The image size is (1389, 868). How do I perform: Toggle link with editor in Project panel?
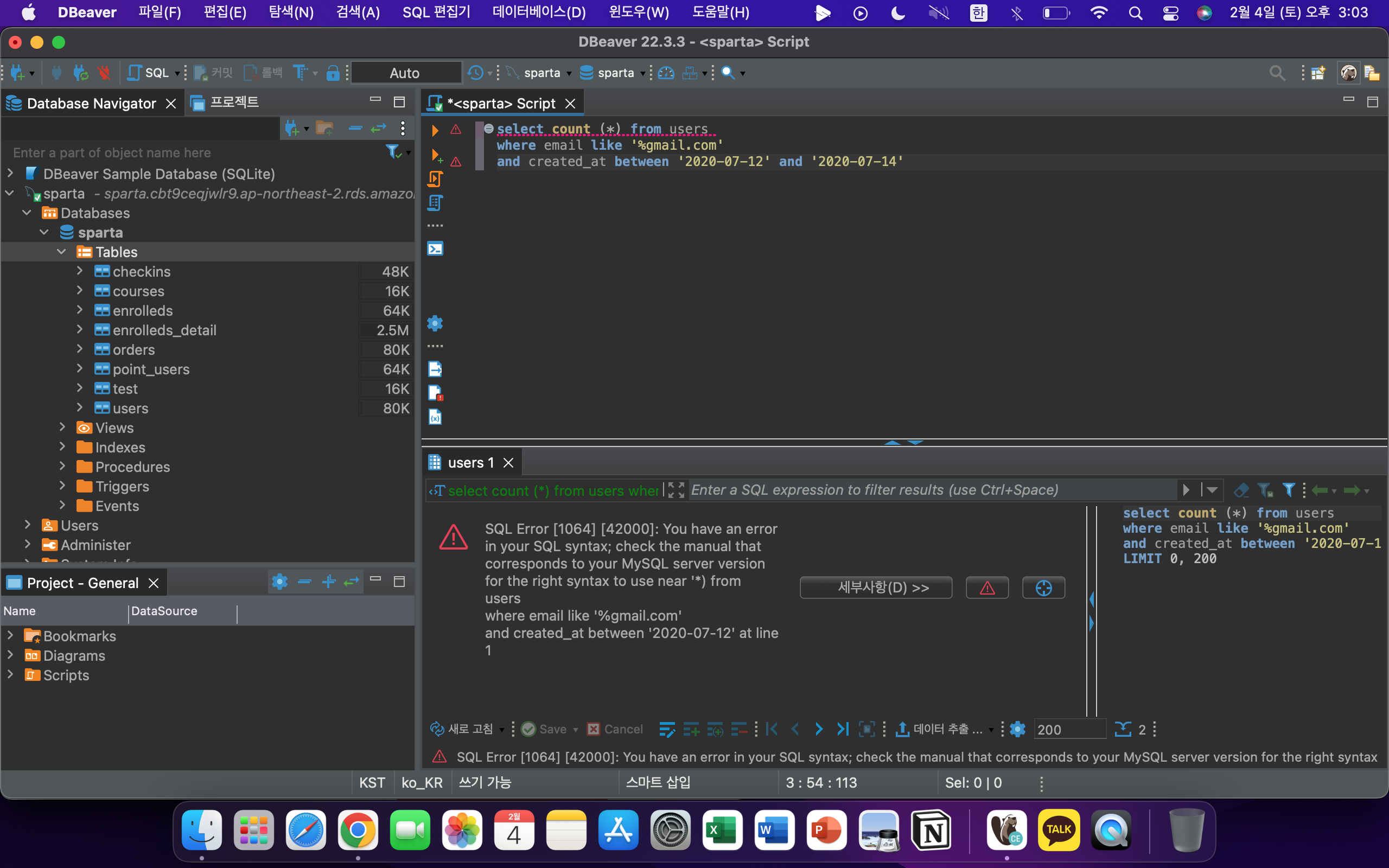(x=351, y=582)
